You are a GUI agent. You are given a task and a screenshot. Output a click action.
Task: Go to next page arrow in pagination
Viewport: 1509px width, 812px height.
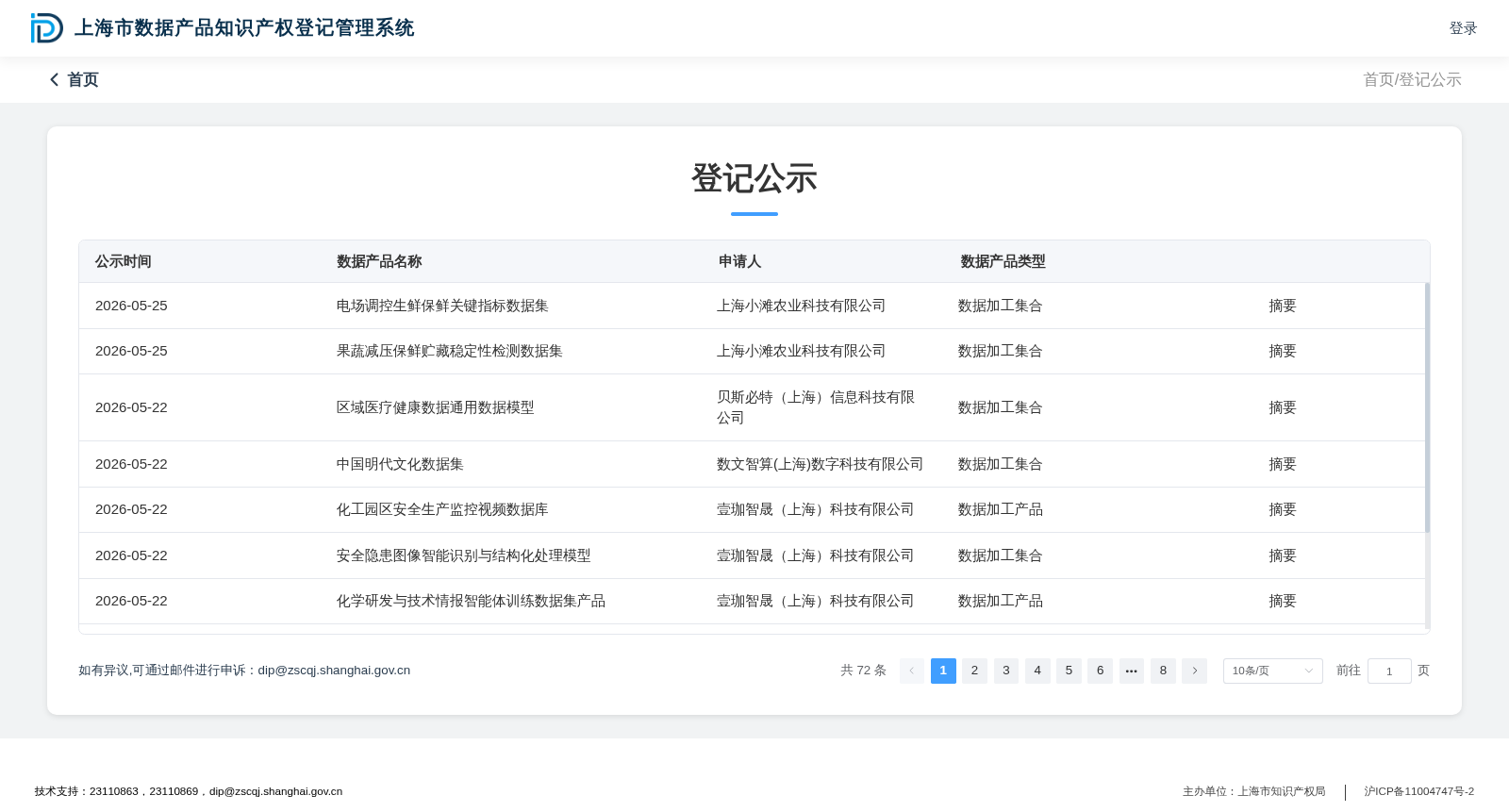pyautogui.click(x=1194, y=671)
